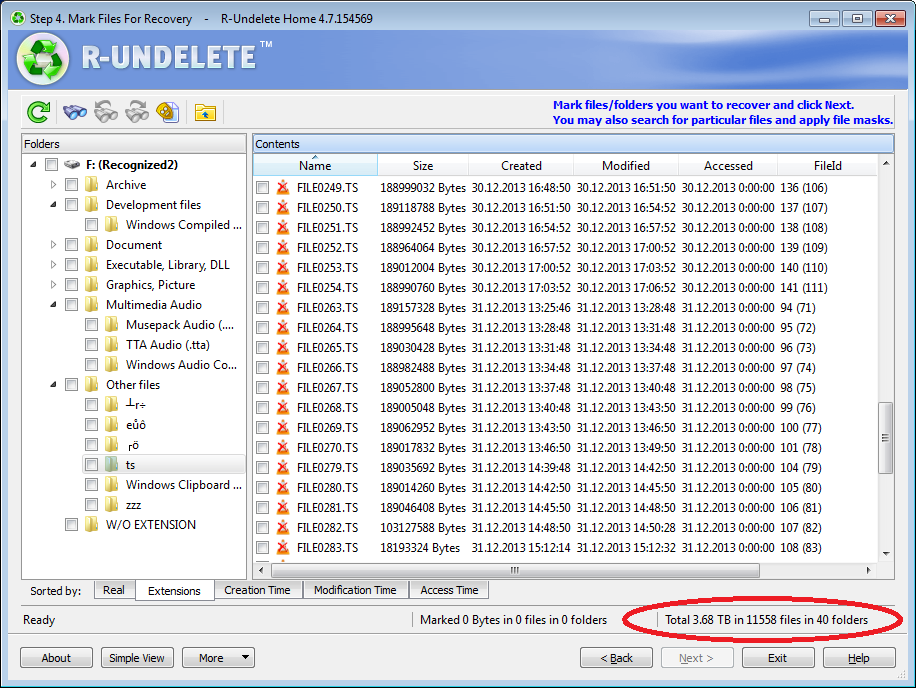This screenshot has width=916, height=688.
Task: Open the File Mask icon
Action: pyautogui.click(x=168, y=112)
